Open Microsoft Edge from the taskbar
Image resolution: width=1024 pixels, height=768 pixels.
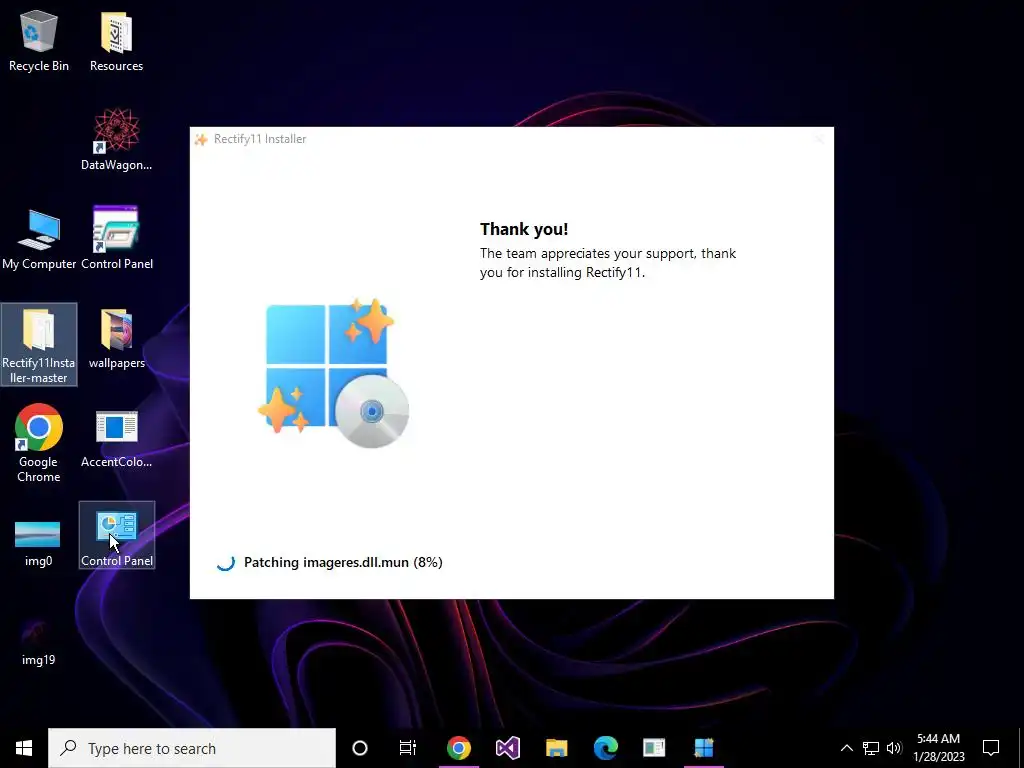[x=605, y=748]
